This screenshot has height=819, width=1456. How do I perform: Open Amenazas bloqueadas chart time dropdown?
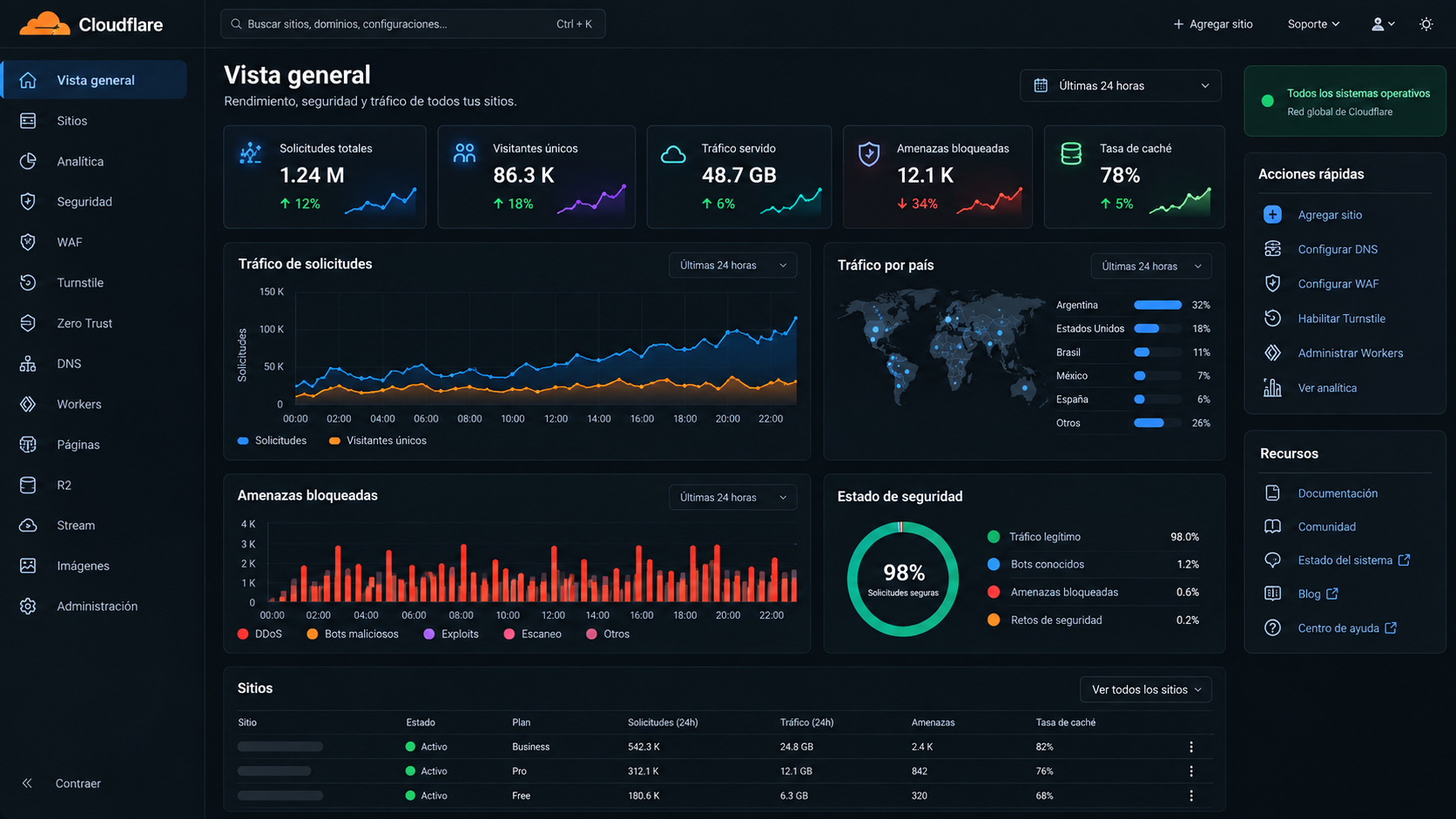pyautogui.click(x=732, y=497)
